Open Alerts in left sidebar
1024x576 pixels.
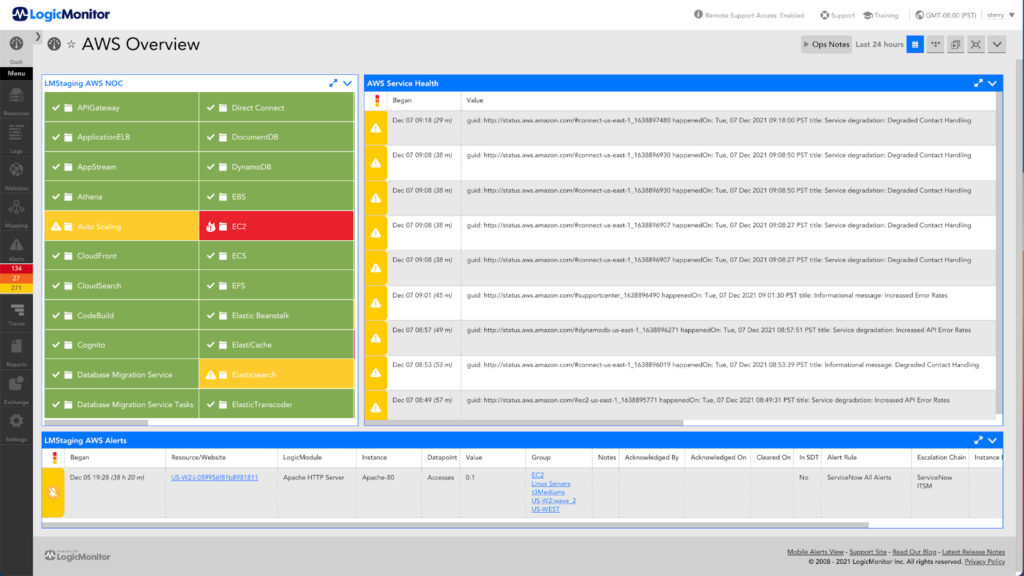pos(16,249)
